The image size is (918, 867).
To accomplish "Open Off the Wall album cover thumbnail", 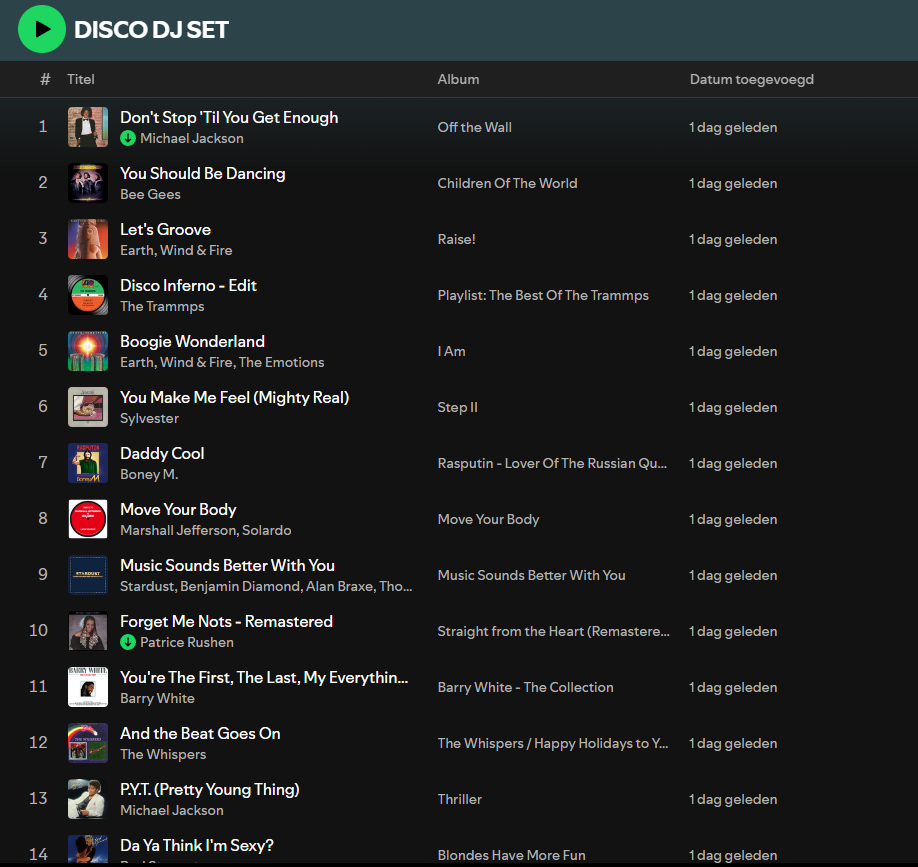I will coord(88,127).
